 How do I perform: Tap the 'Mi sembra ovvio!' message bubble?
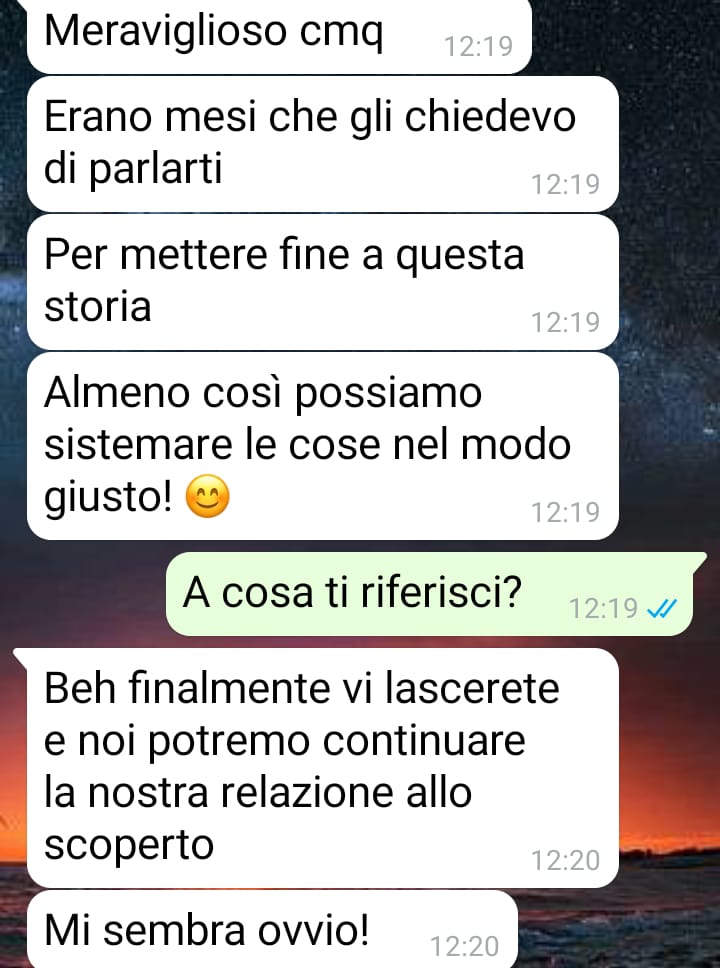click(272, 929)
